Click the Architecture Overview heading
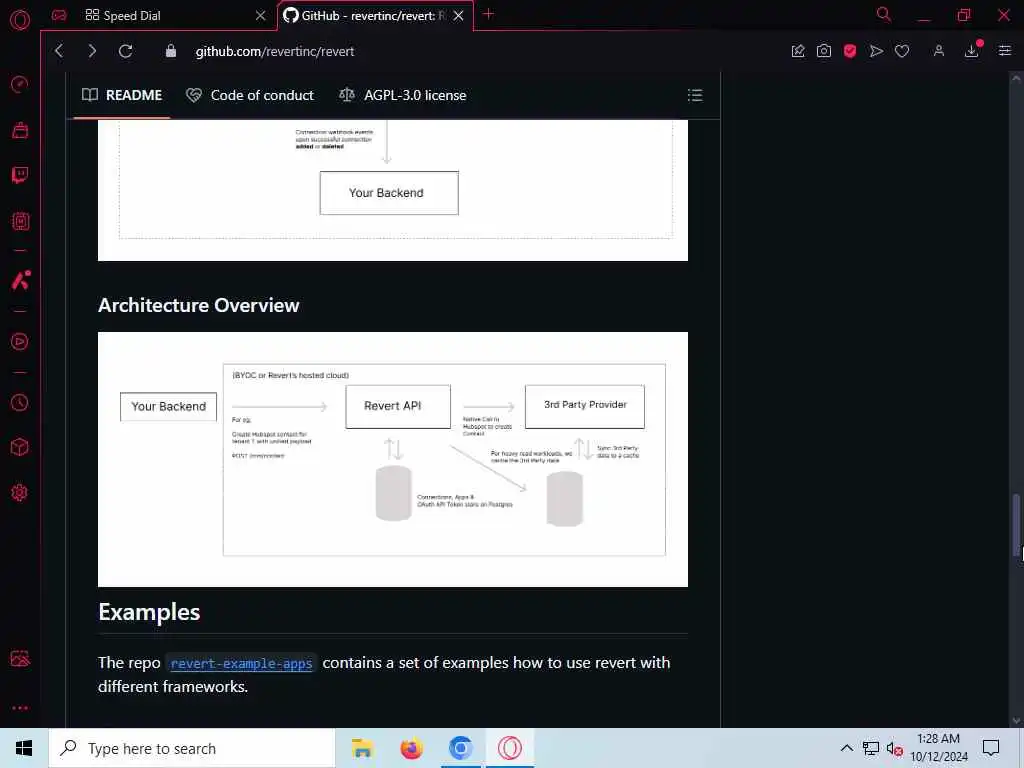Viewport: 1024px width, 768px height. click(x=199, y=305)
